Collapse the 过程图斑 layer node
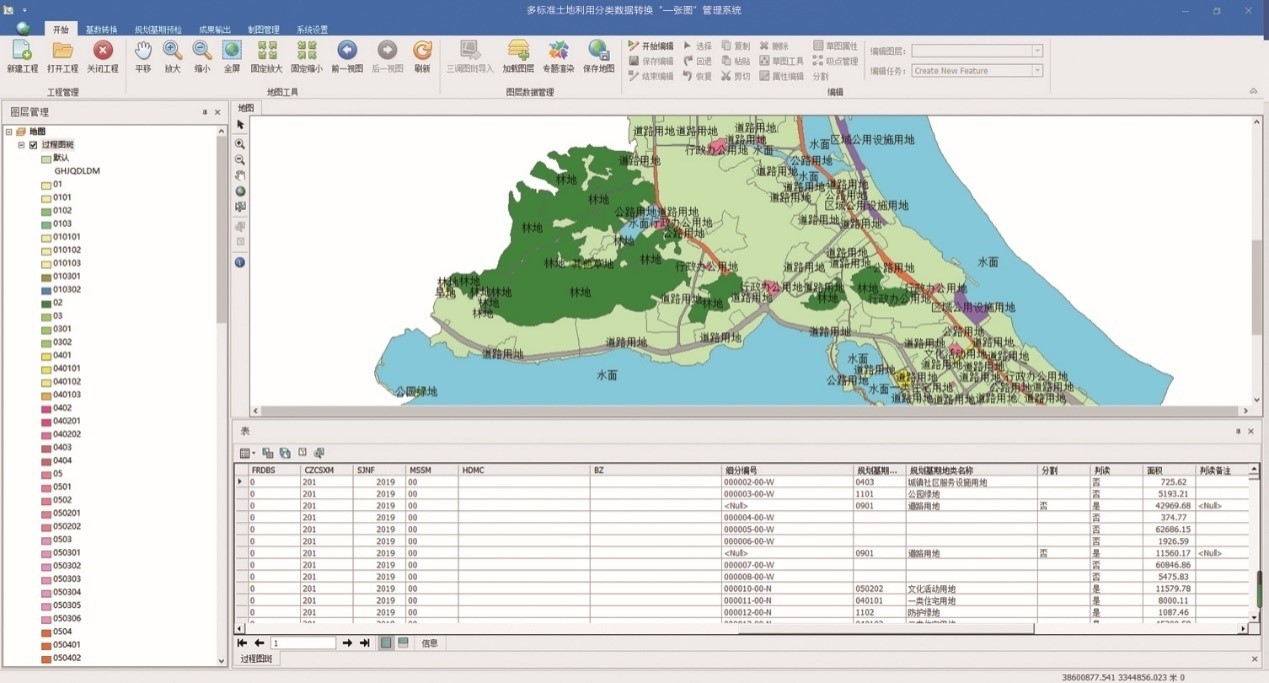 (21, 145)
